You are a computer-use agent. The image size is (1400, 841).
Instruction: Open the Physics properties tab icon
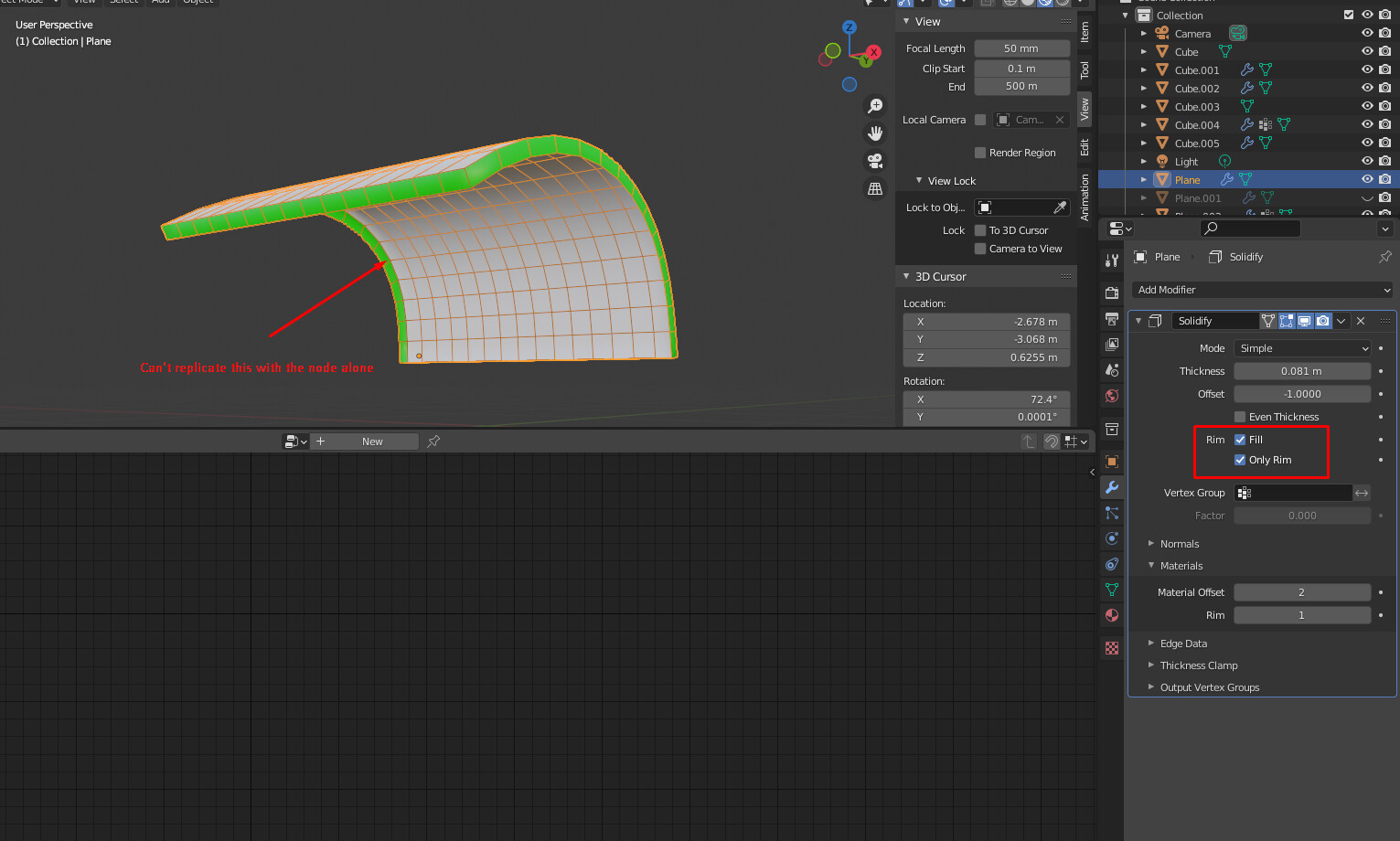point(1112,538)
